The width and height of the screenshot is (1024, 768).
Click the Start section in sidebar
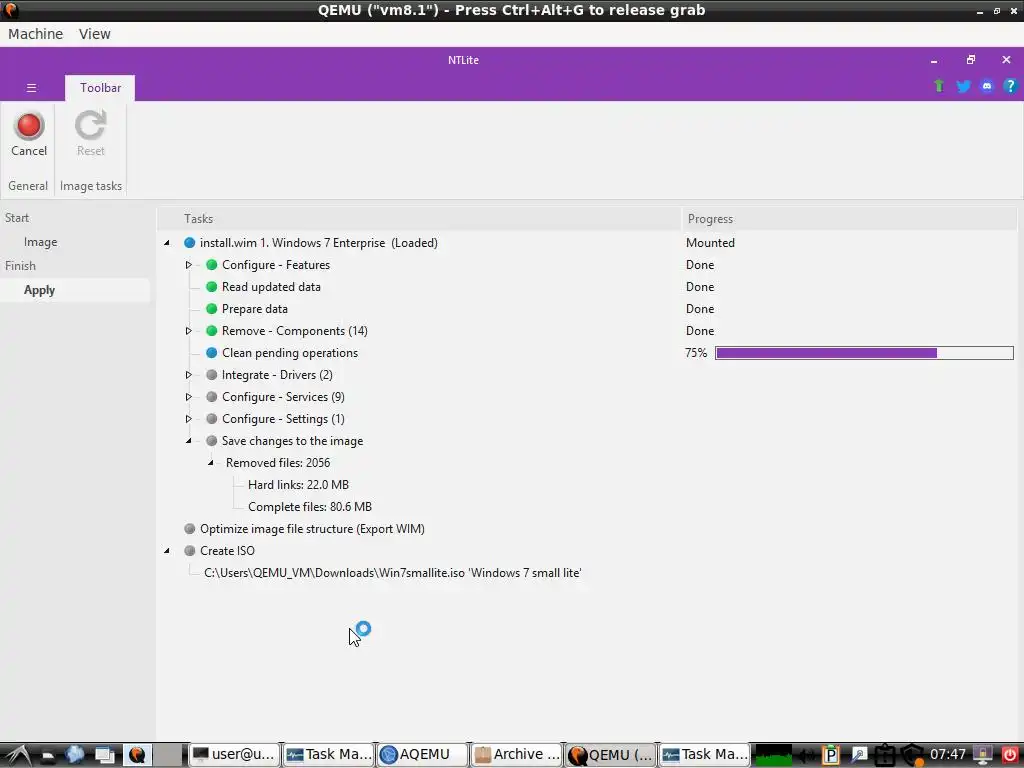point(17,218)
